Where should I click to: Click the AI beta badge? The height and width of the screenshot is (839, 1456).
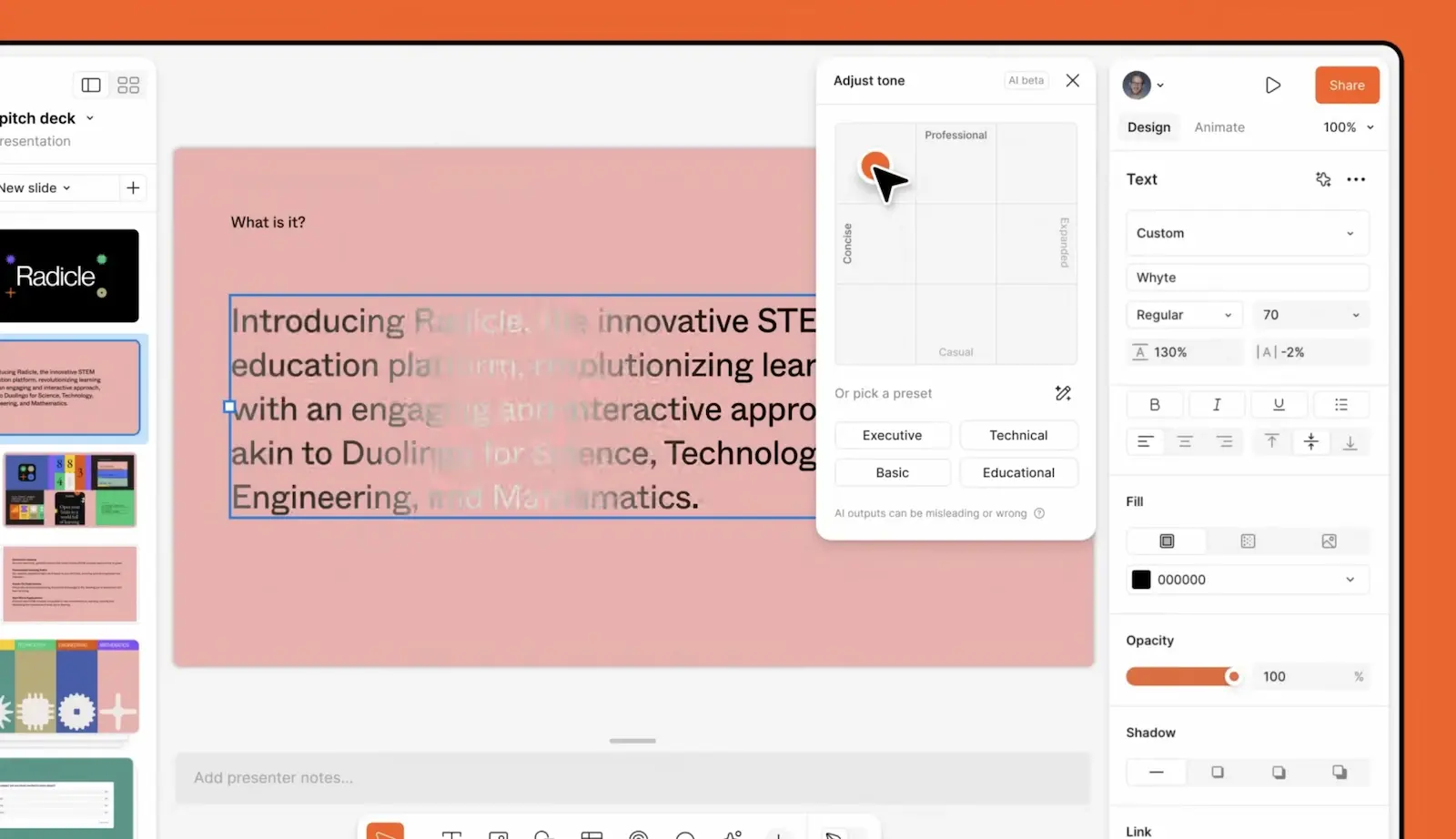click(1026, 80)
